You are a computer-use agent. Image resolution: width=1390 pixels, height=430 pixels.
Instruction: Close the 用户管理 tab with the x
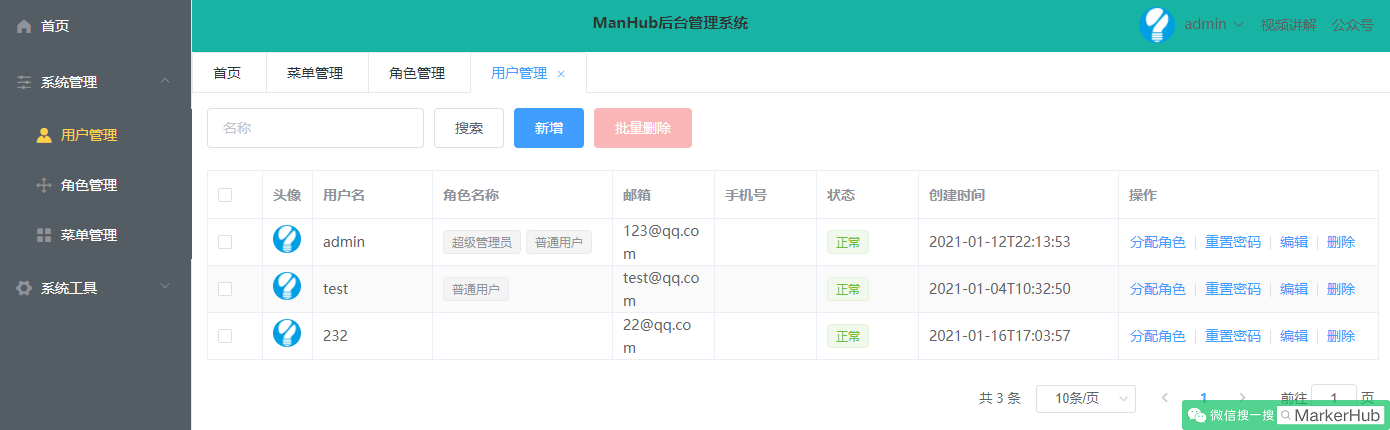(x=561, y=74)
